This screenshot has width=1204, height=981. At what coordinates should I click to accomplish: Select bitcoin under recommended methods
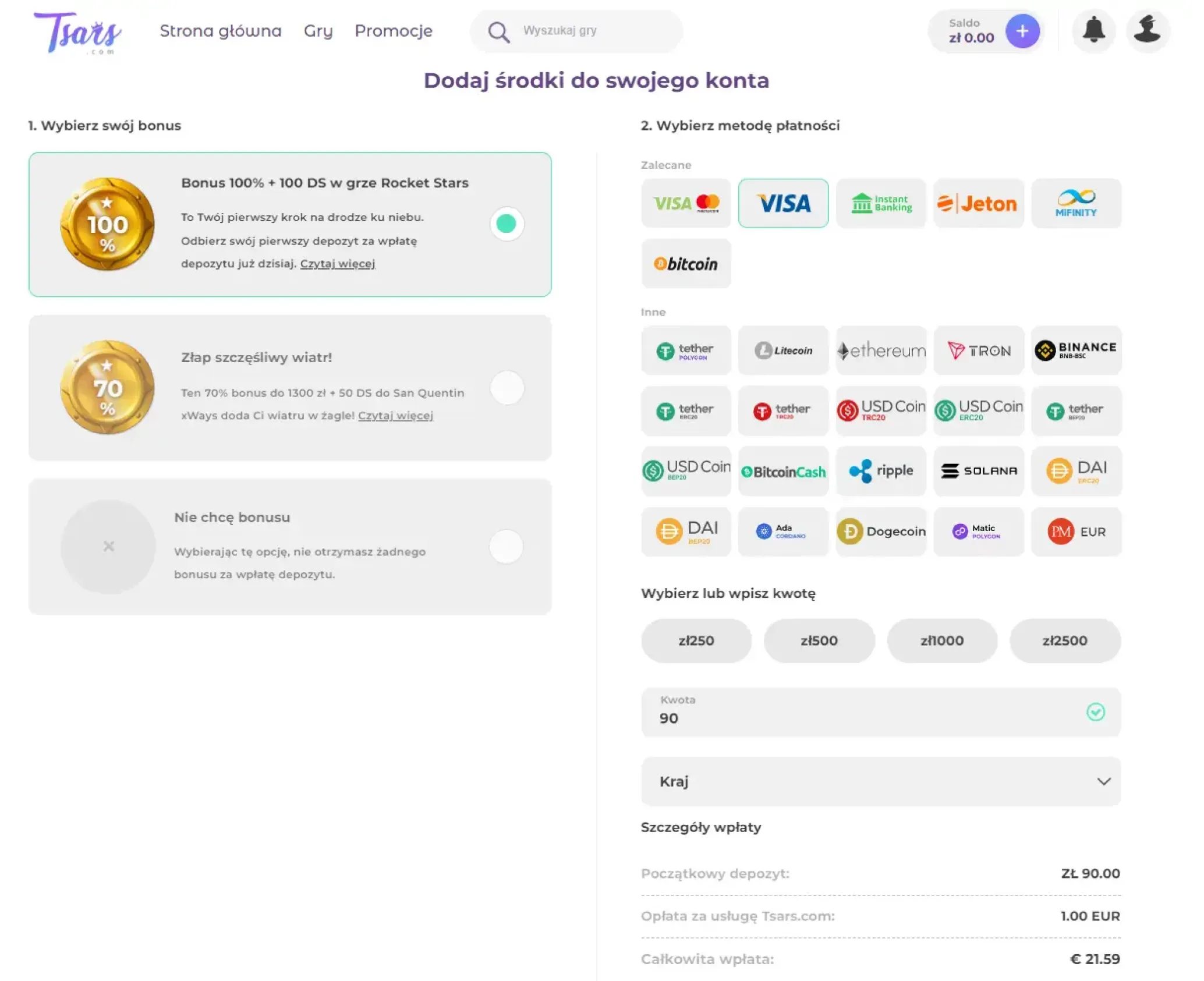click(686, 264)
